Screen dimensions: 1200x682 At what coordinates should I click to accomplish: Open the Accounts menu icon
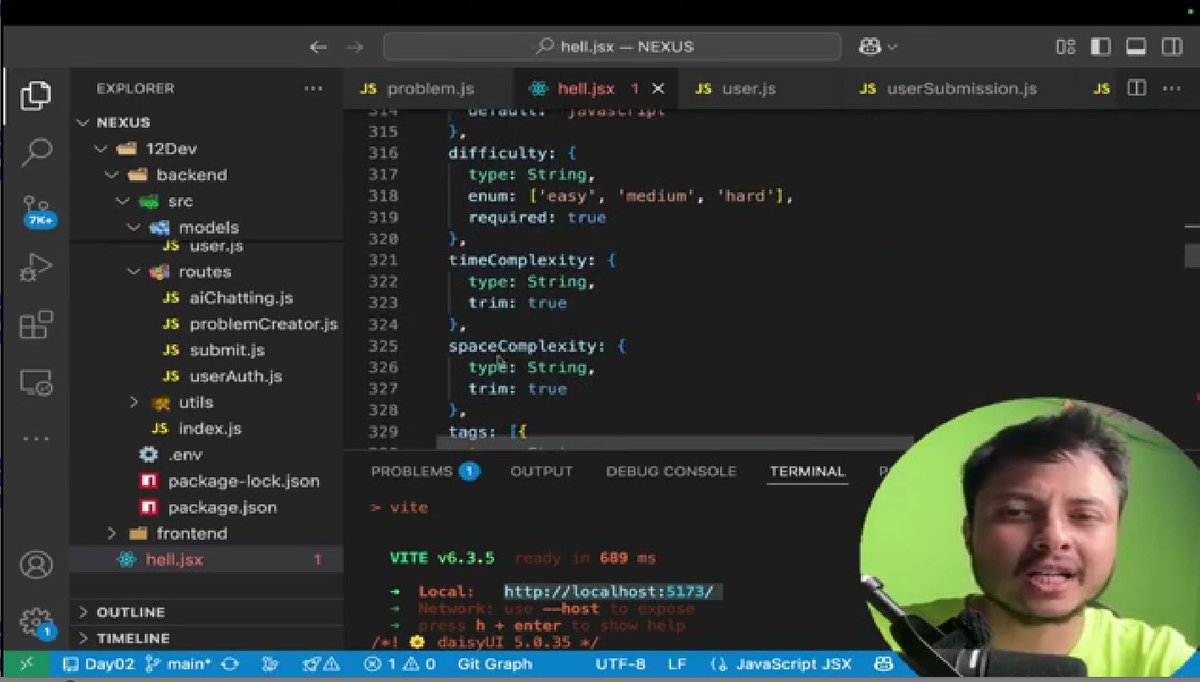click(36, 566)
